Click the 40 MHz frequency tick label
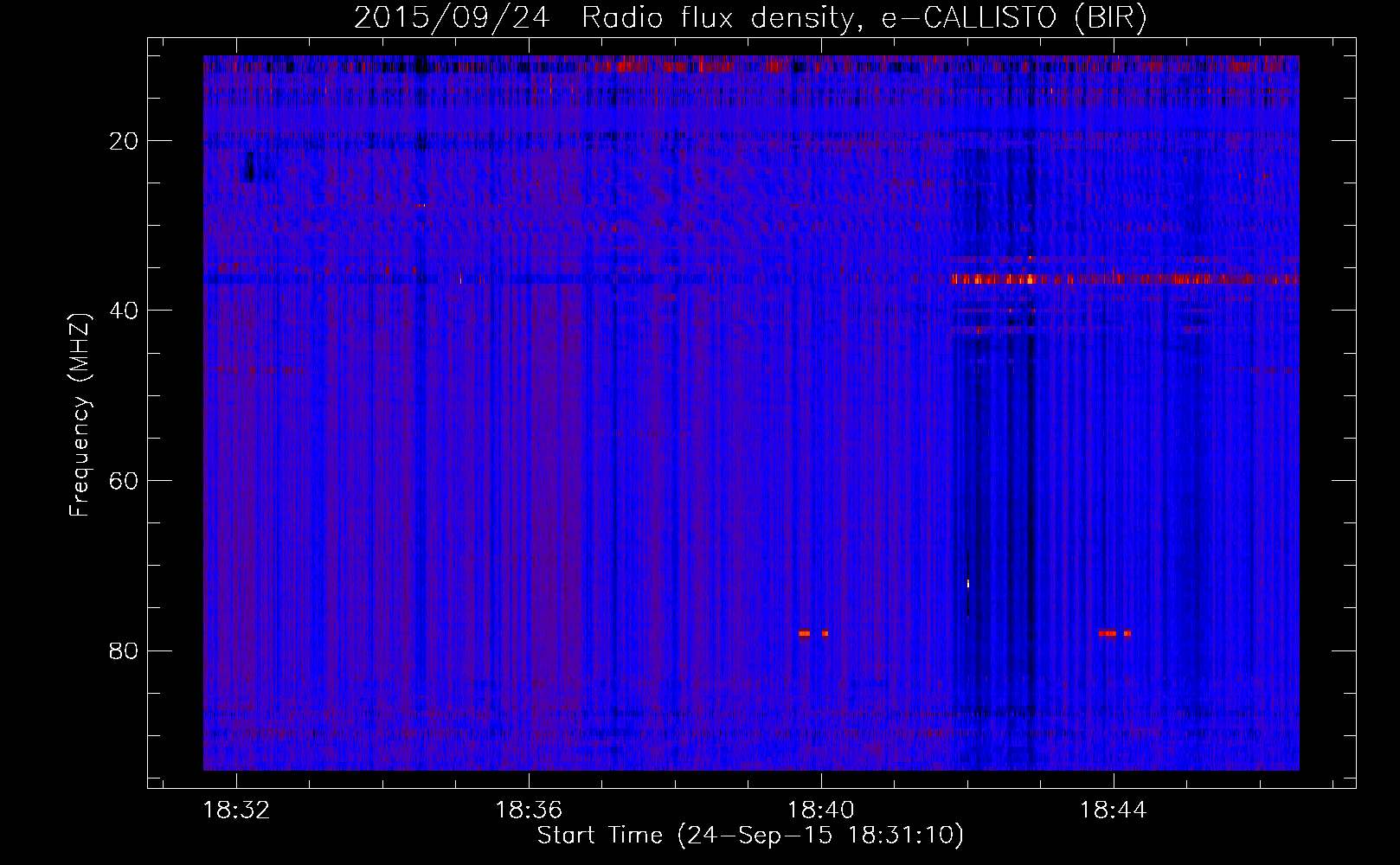 [124, 311]
